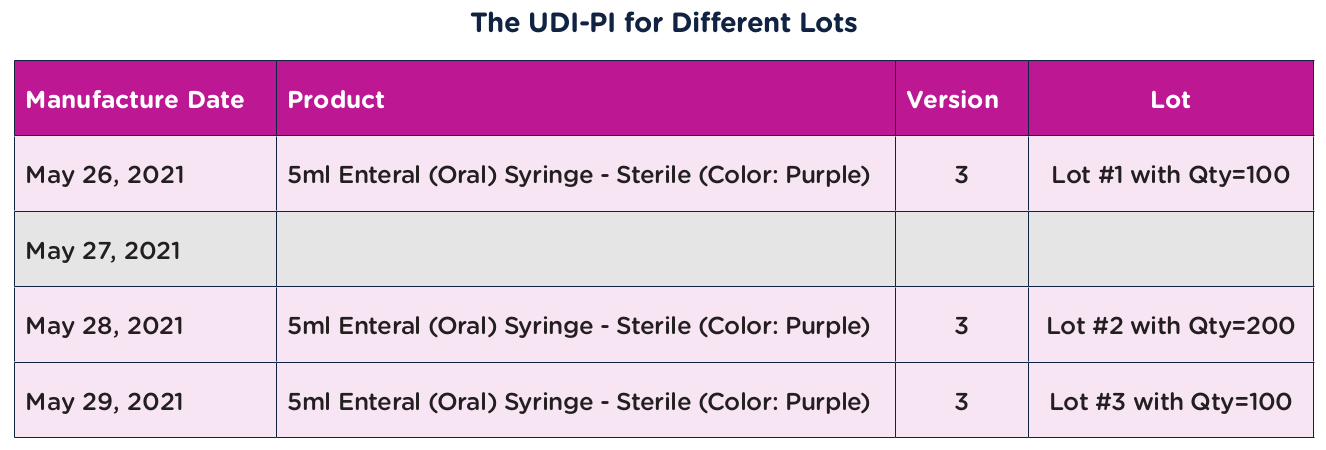1326x450 pixels.
Task: Select the 'Manufacture Date' column header
Action: [135, 100]
